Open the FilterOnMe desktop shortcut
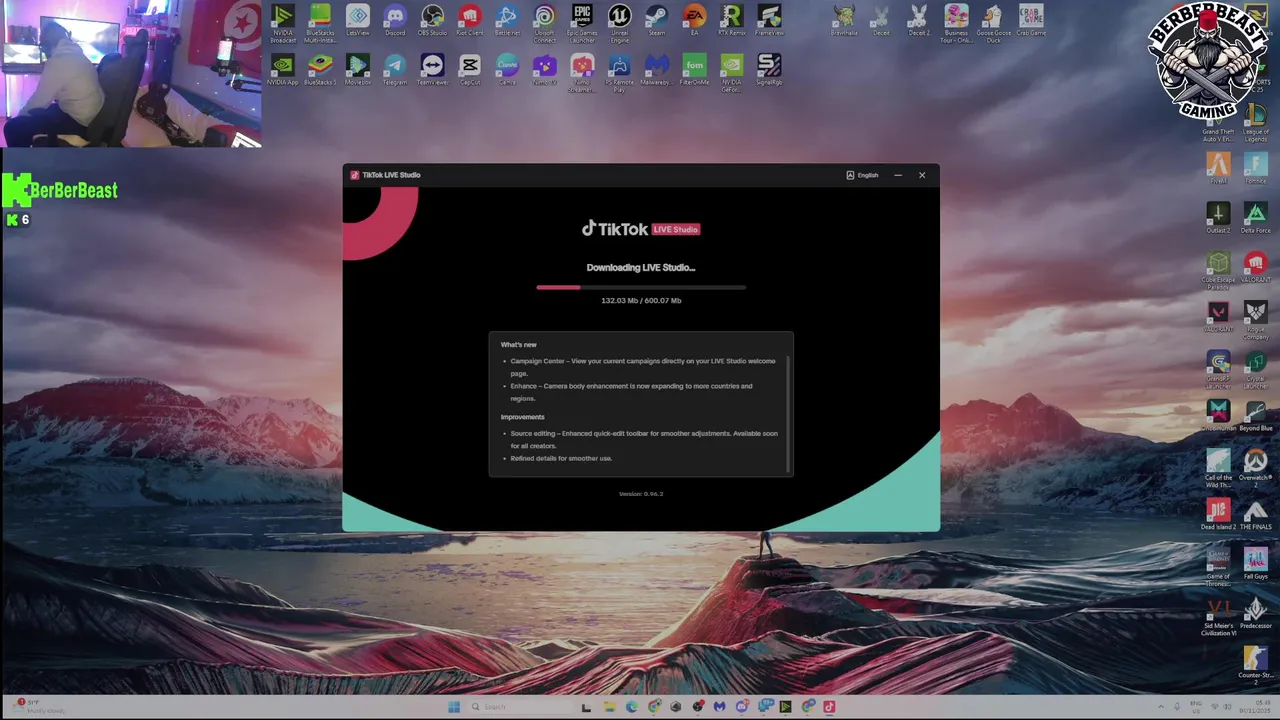1280x720 pixels. click(x=694, y=70)
